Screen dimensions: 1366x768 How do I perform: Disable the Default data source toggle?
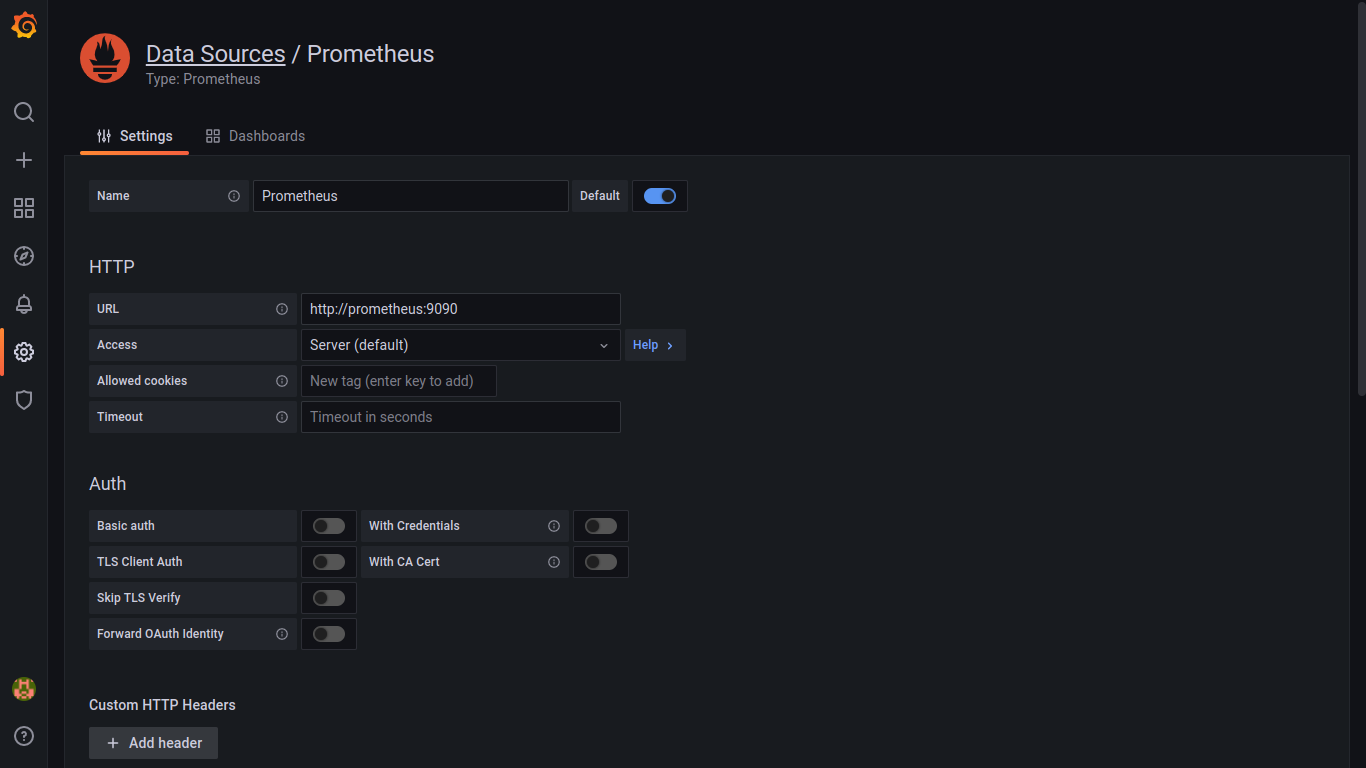[x=660, y=196]
